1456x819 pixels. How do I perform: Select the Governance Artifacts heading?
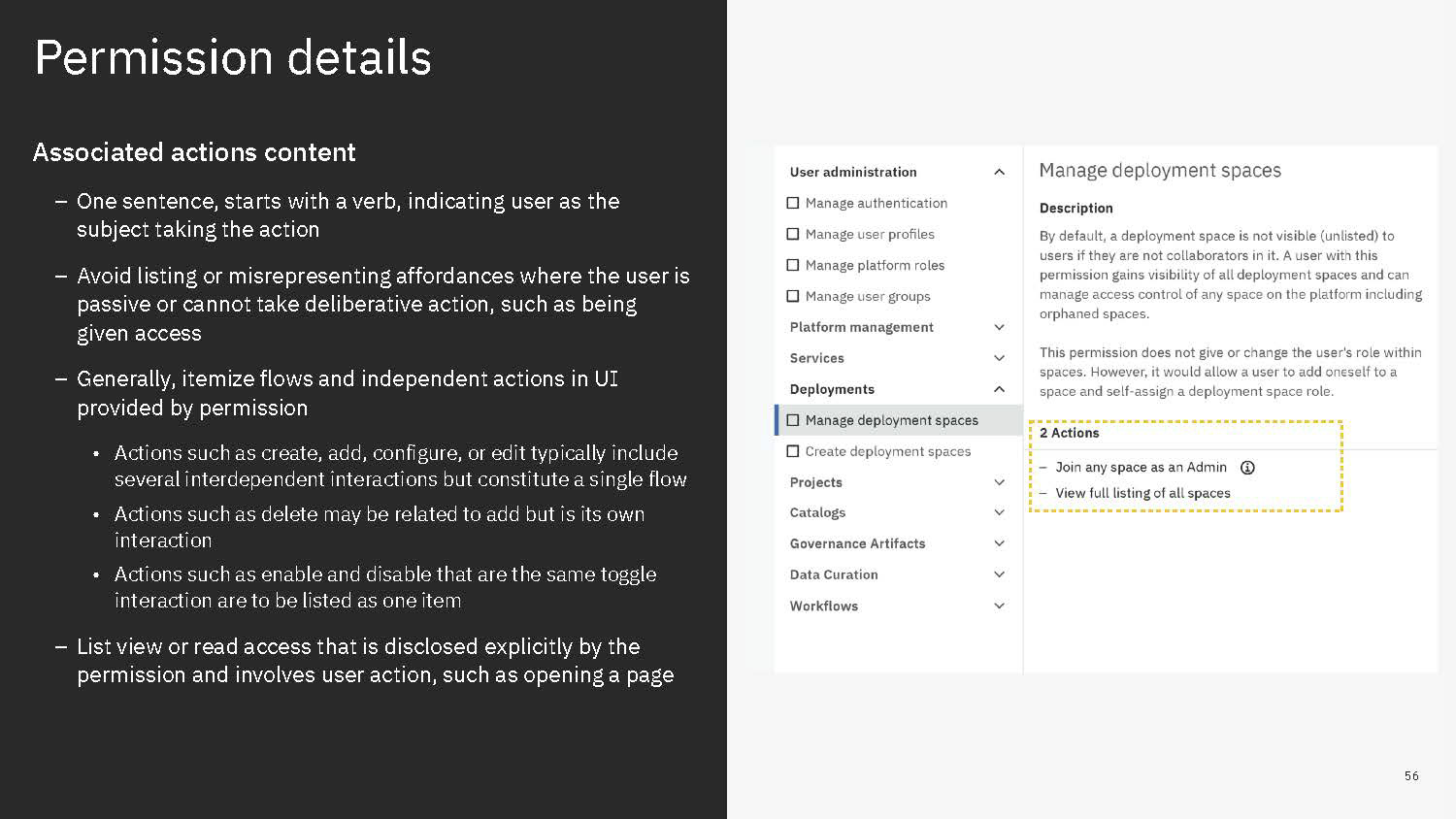click(x=858, y=543)
